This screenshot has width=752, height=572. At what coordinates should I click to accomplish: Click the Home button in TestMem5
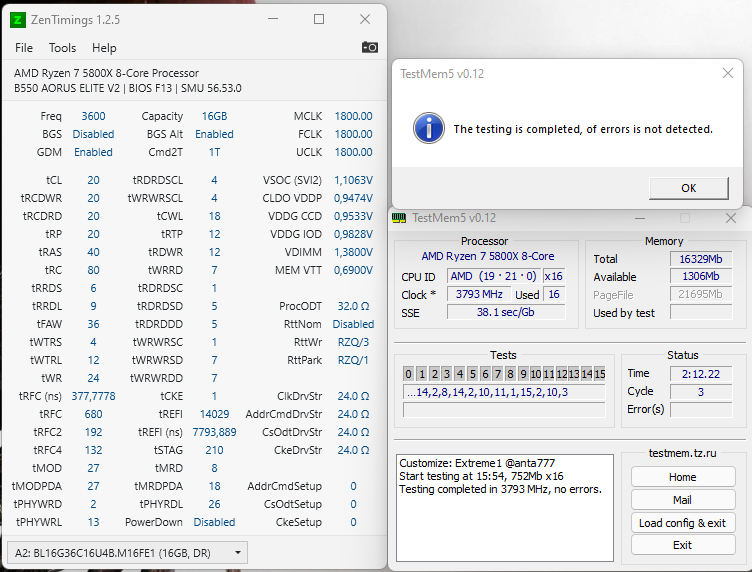683,477
